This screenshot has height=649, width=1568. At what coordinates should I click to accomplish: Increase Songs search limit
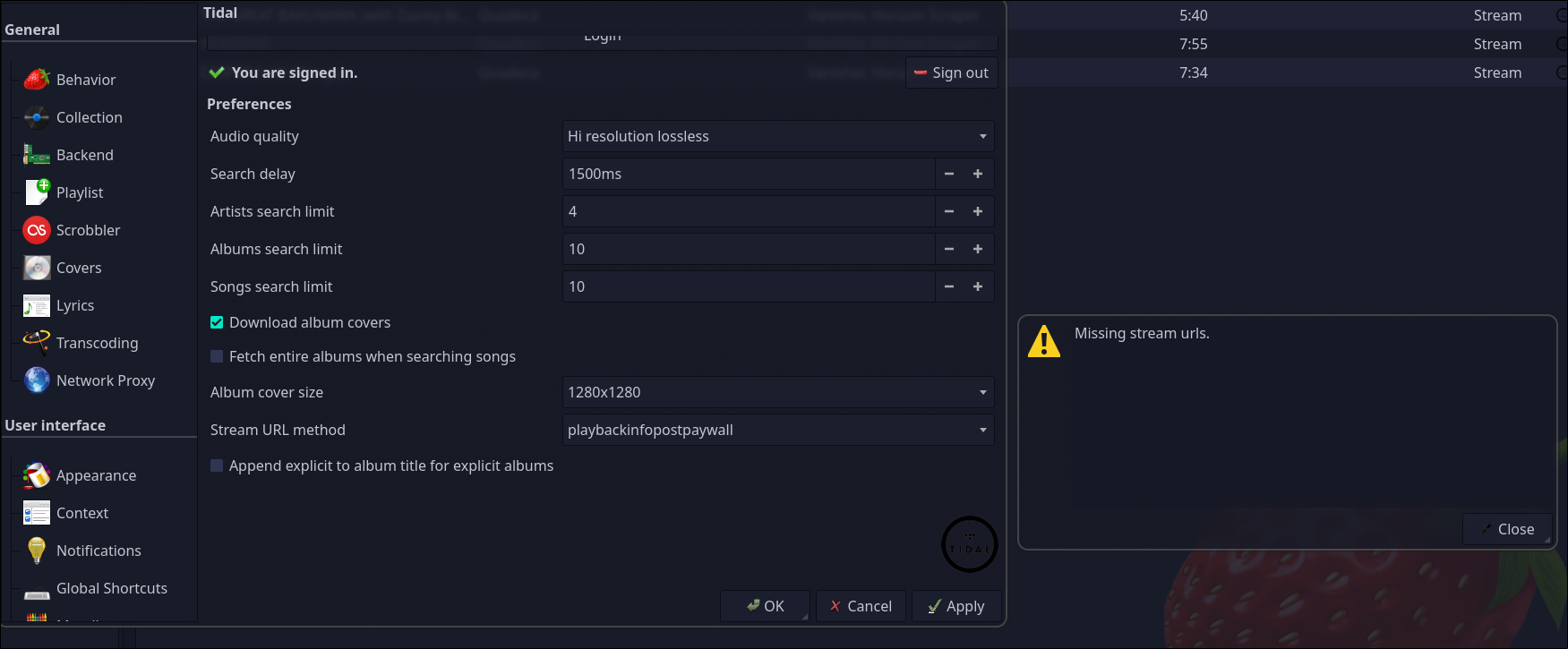pyautogui.click(x=978, y=286)
